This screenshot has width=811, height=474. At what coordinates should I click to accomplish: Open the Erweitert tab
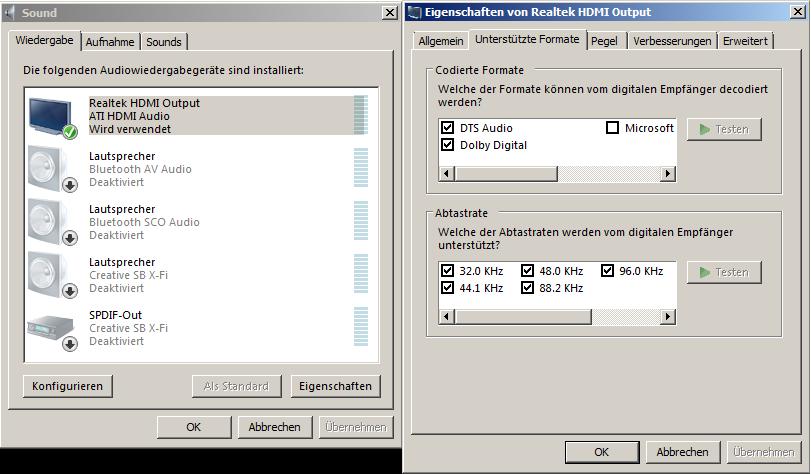click(745, 41)
